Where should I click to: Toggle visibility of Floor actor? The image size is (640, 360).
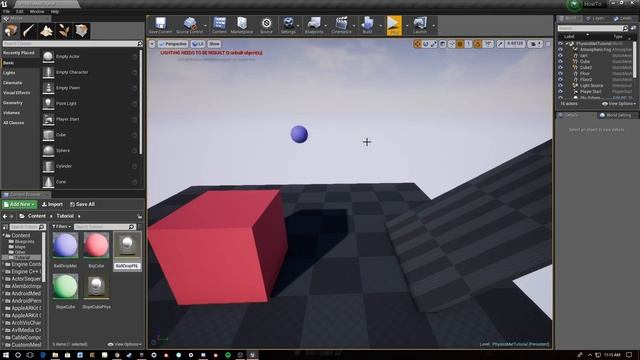(560, 73)
